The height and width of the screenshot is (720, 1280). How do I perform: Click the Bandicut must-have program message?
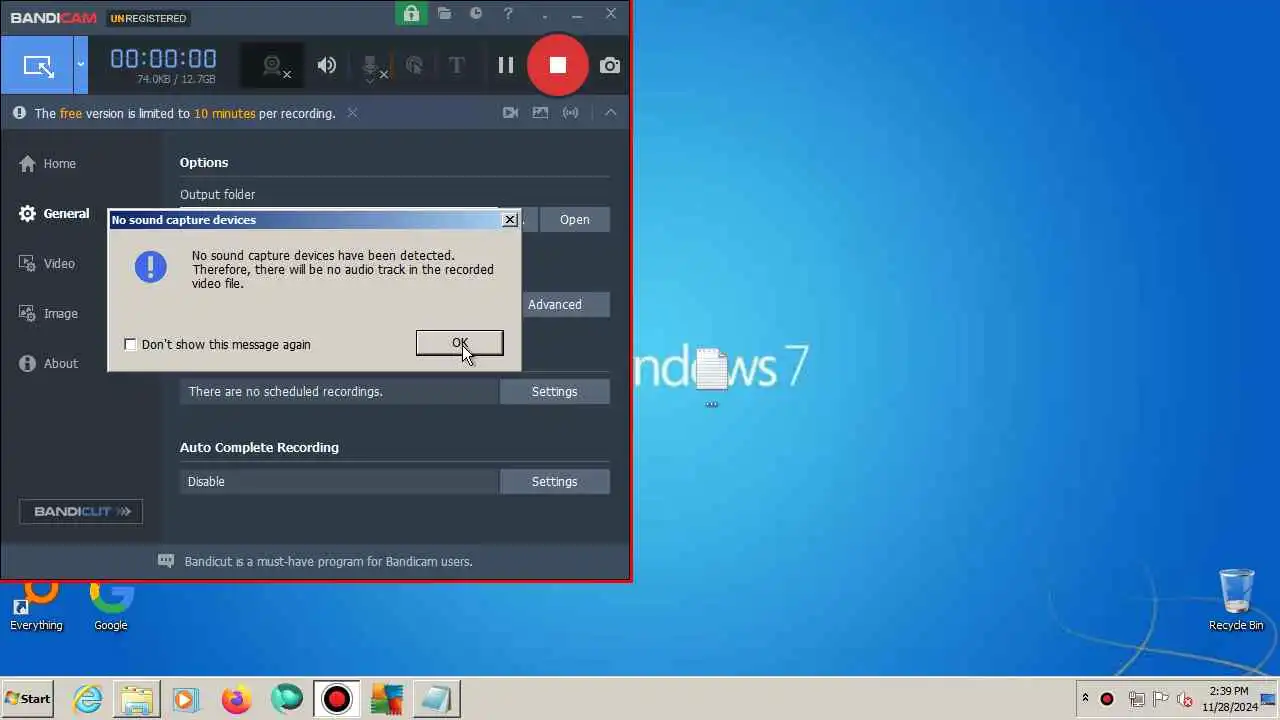tap(328, 561)
